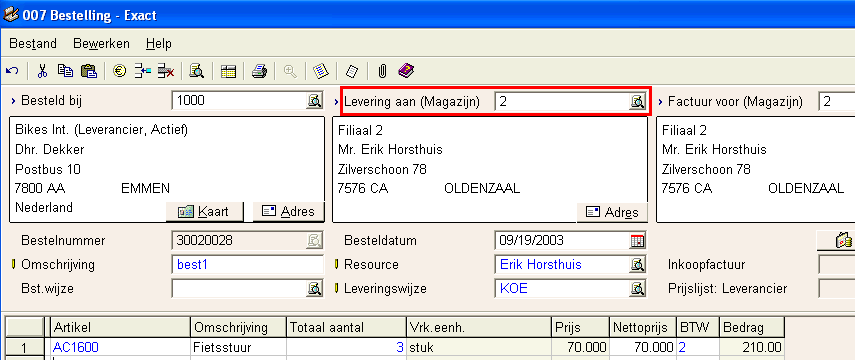Click the purple help book icon
The width and height of the screenshot is (855, 360).
pyautogui.click(x=406, y=70)
